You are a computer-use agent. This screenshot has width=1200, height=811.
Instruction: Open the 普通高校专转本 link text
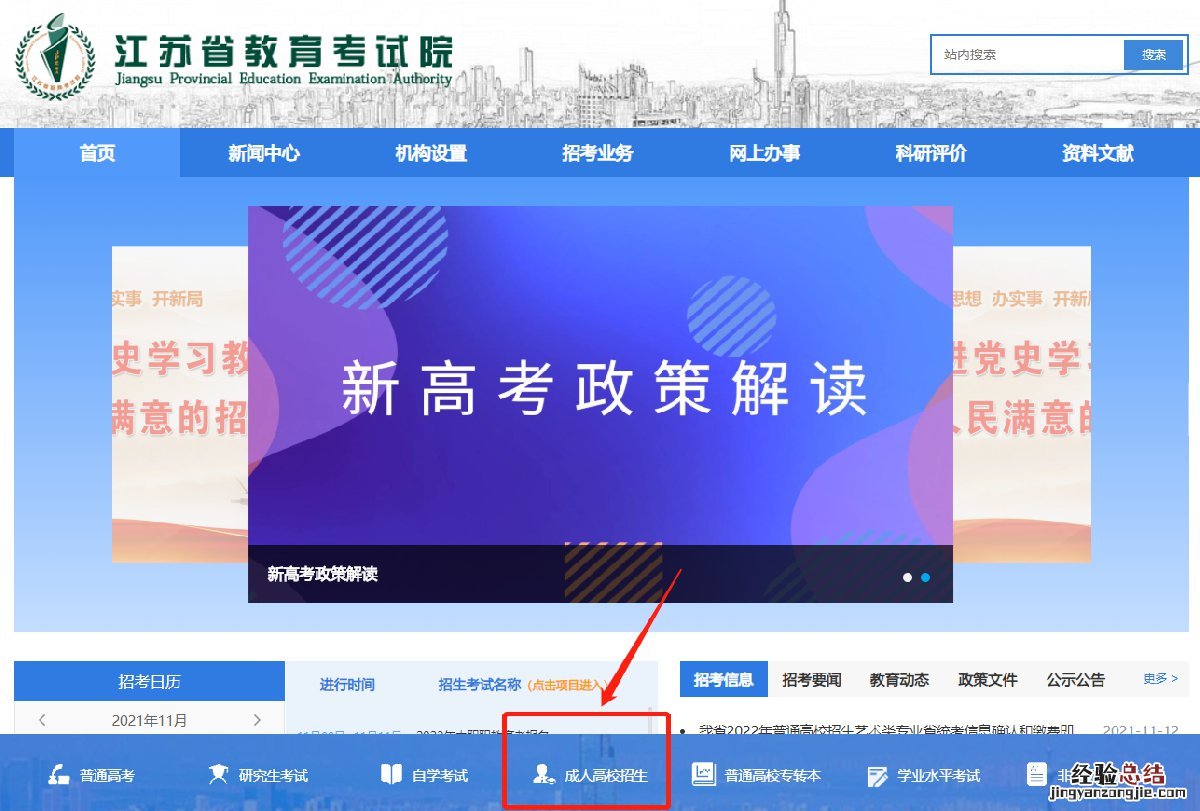coord(773,775)
